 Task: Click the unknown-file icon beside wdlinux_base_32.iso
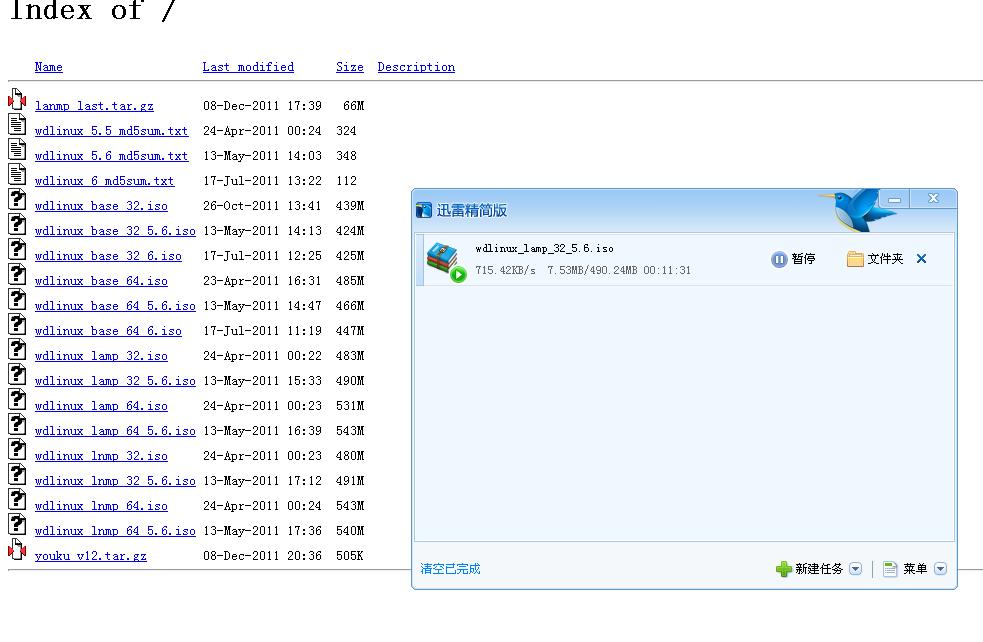[17, 200]
